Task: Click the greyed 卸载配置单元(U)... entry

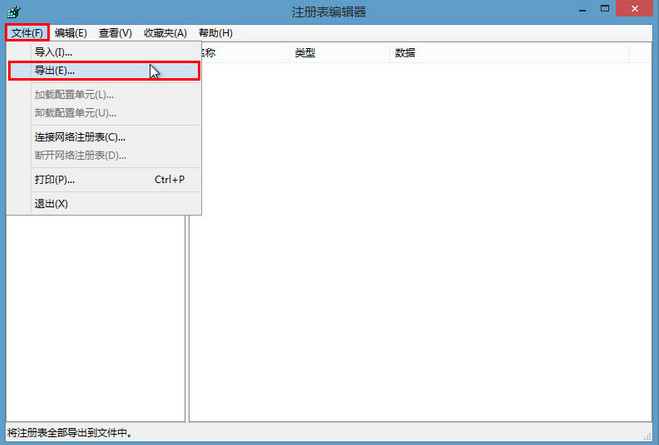Action: 104,113
